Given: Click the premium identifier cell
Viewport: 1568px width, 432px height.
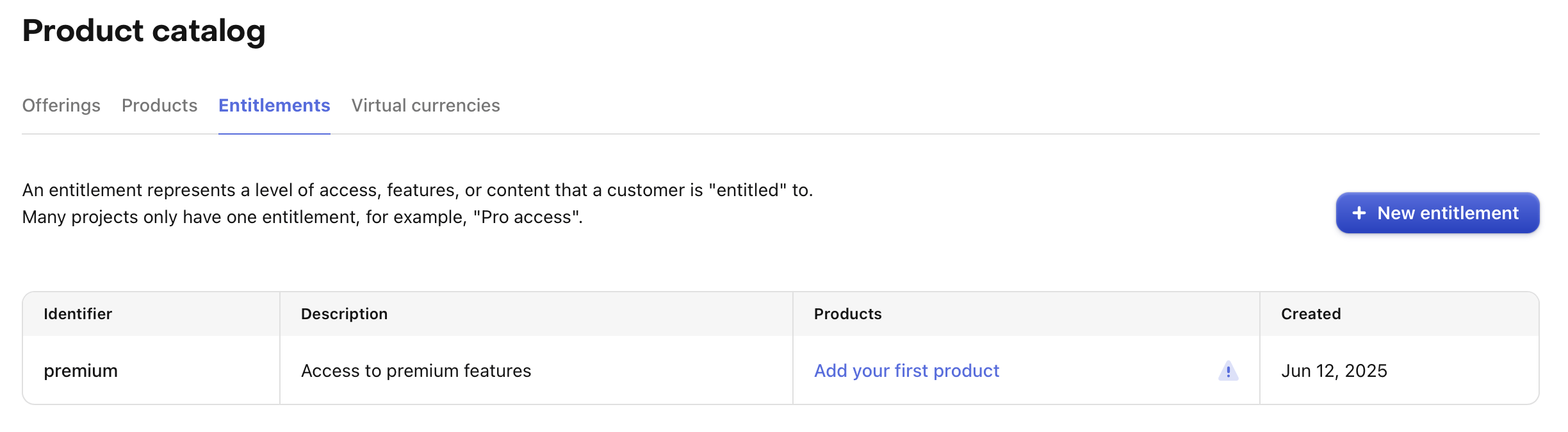Looking at the screenshot, I should coord(81,370).
